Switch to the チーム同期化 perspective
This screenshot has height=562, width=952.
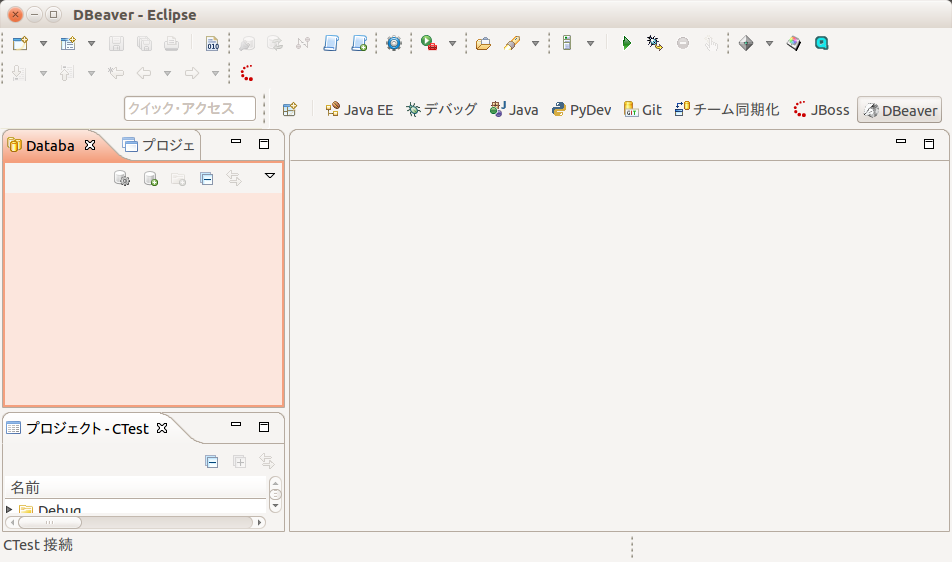pos(727,110)
